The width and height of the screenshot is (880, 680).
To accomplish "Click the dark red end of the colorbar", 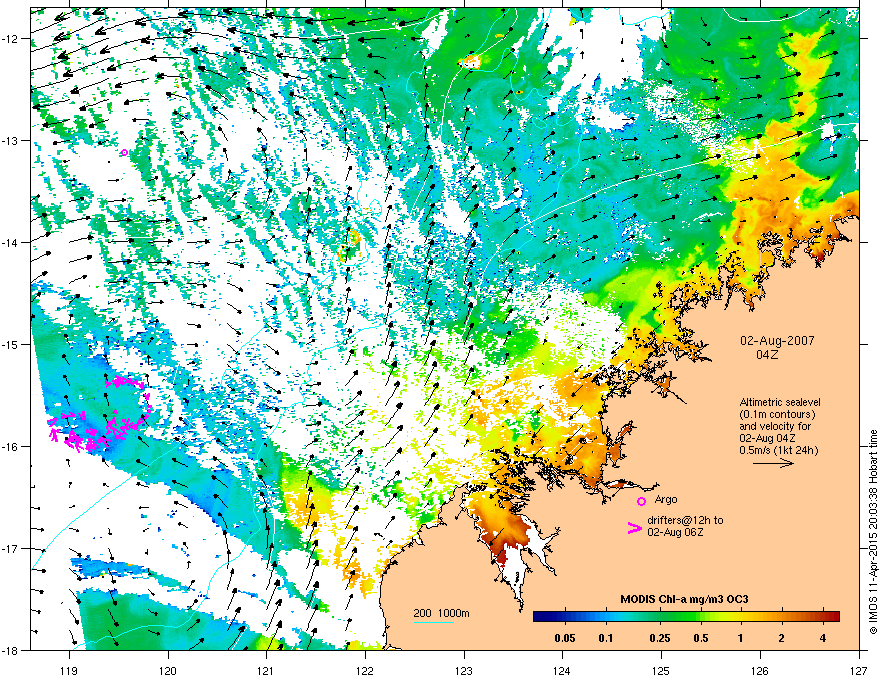I will 834,616.
